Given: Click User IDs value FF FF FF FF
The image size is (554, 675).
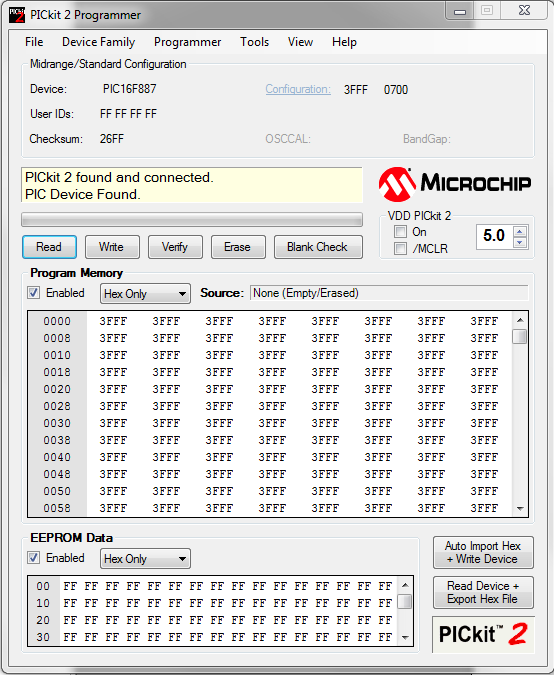Looking at the screenshot, I should 128,114.
